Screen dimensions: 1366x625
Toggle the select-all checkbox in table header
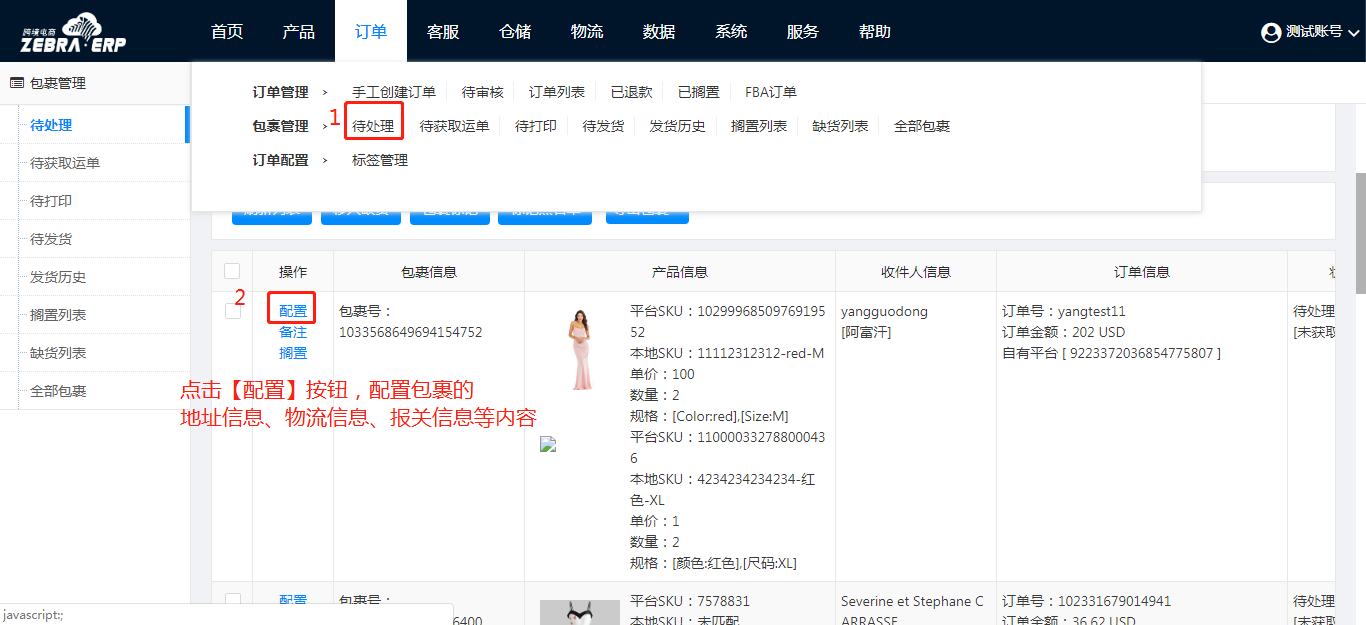[232, 271]
